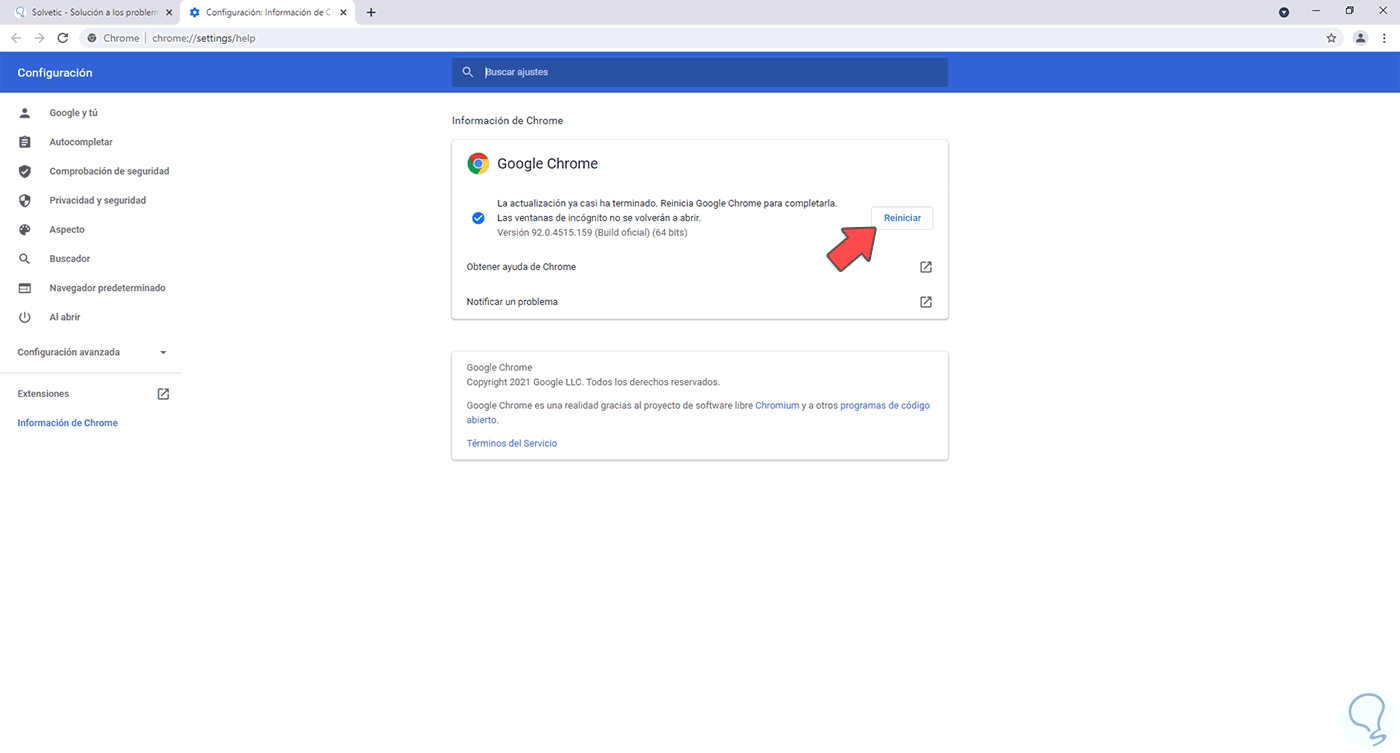Go back with the back arrow
This screenshot has width=1400, height=753.
pos(16,38)
